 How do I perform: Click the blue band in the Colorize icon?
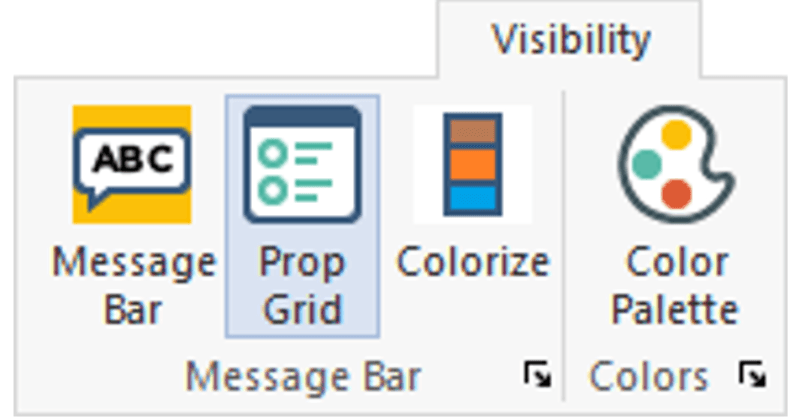click(x=473, y=197)
